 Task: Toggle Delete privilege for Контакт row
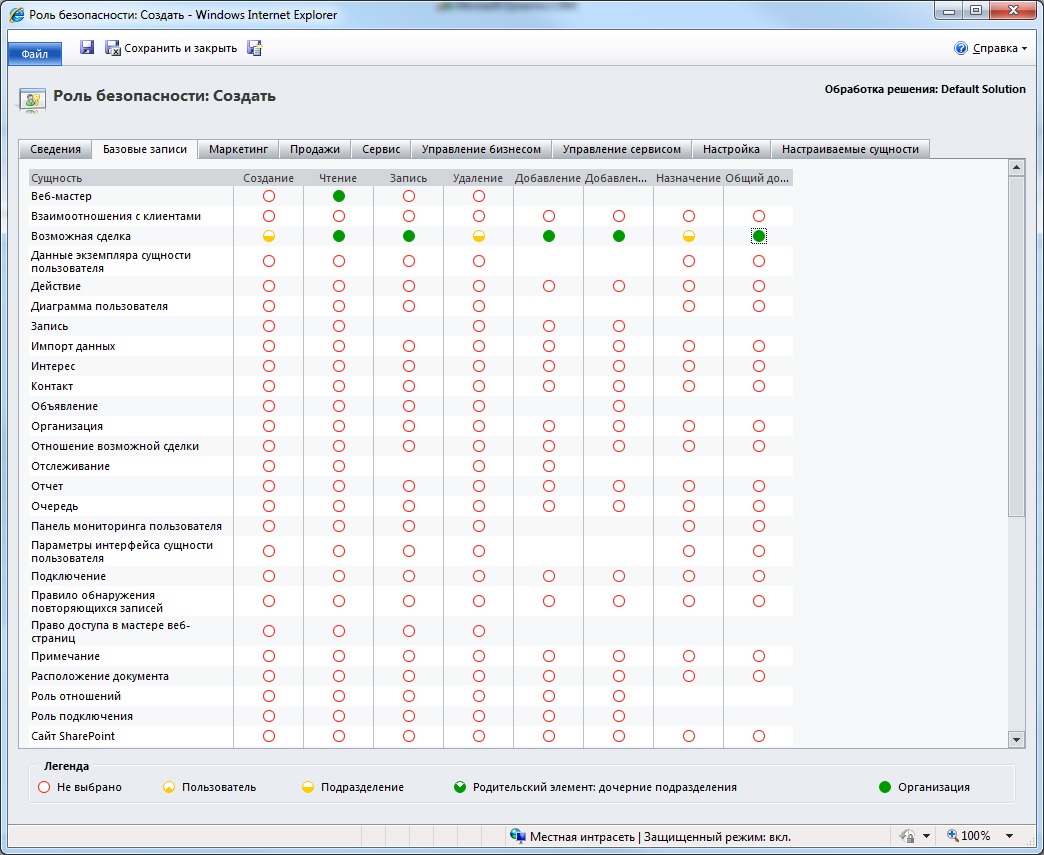point(479,386)
